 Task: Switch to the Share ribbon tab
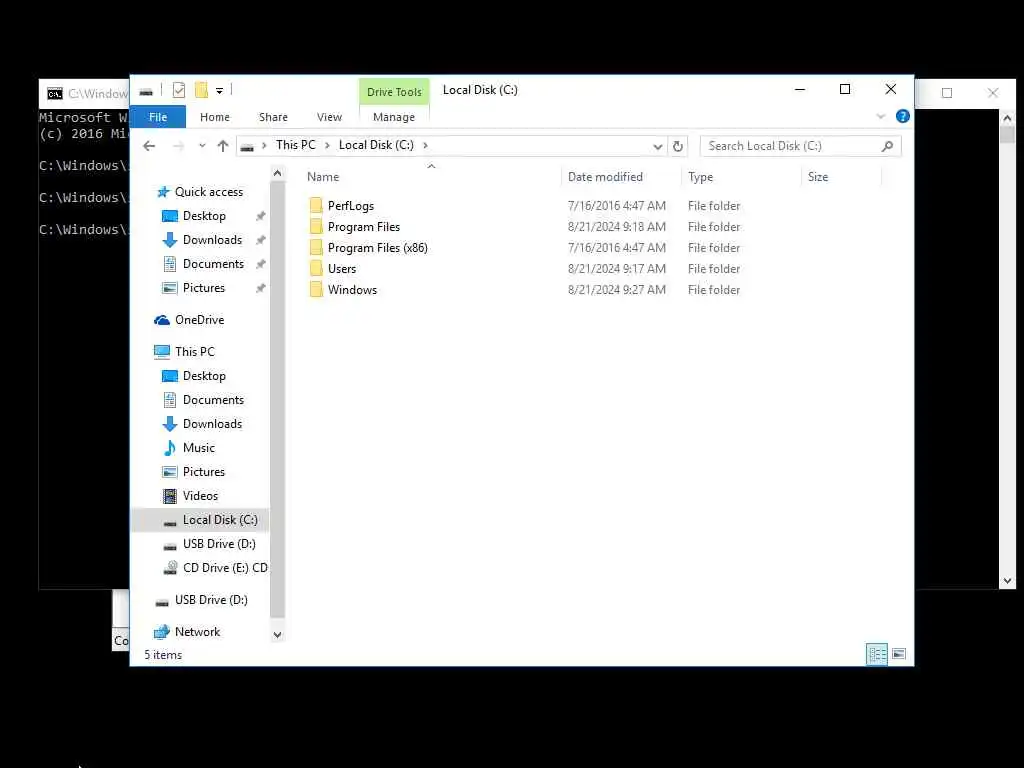coord(273,117)
